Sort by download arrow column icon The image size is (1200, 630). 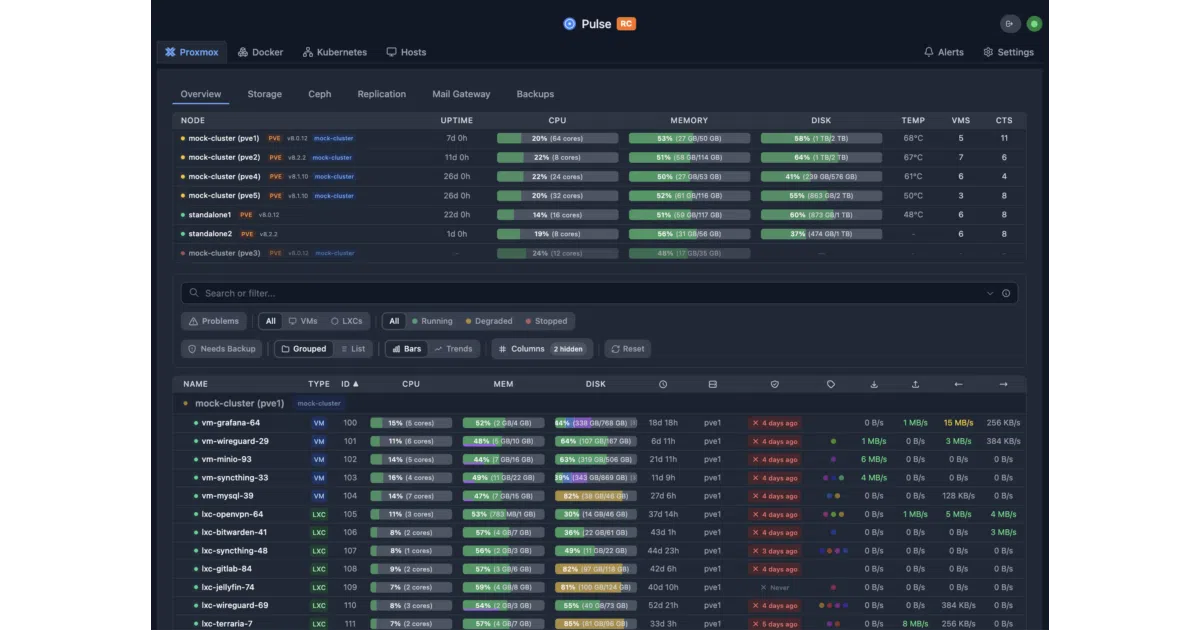(x=874, y=384)
